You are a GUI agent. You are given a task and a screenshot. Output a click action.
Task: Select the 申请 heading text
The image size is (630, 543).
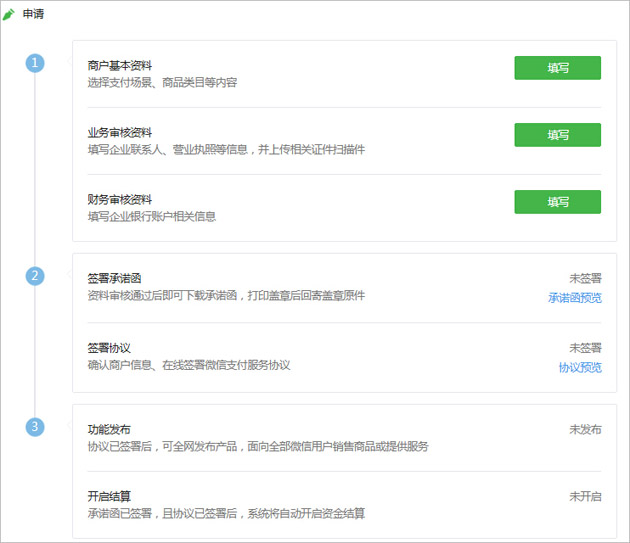click(x=33, y=15)
